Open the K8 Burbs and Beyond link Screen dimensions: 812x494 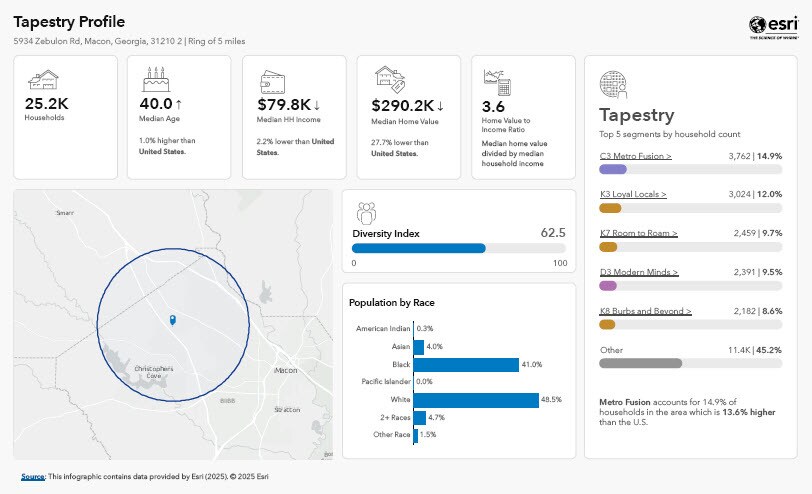point(645,311)
